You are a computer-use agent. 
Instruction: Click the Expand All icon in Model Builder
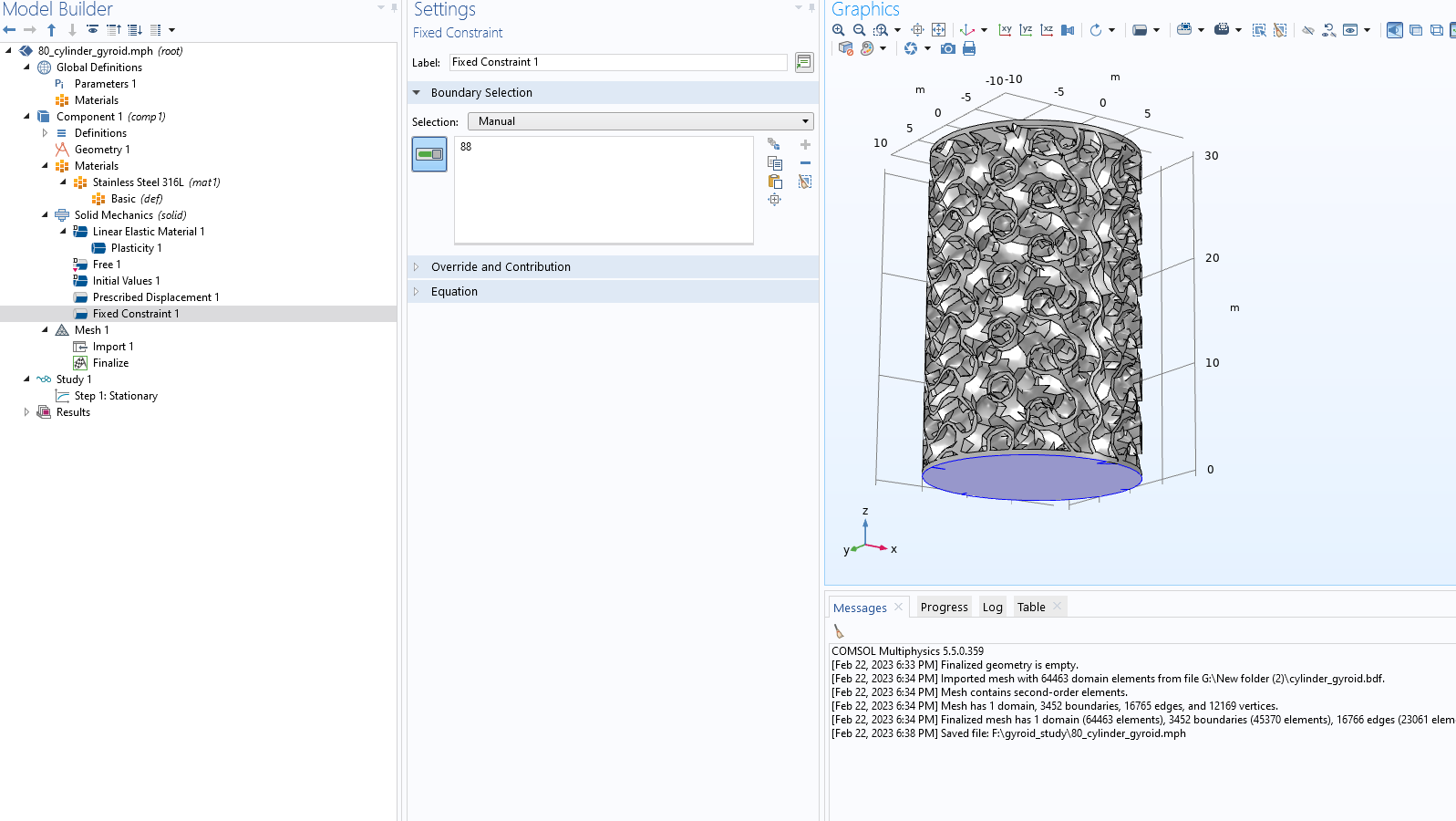(x=135, y=30)
